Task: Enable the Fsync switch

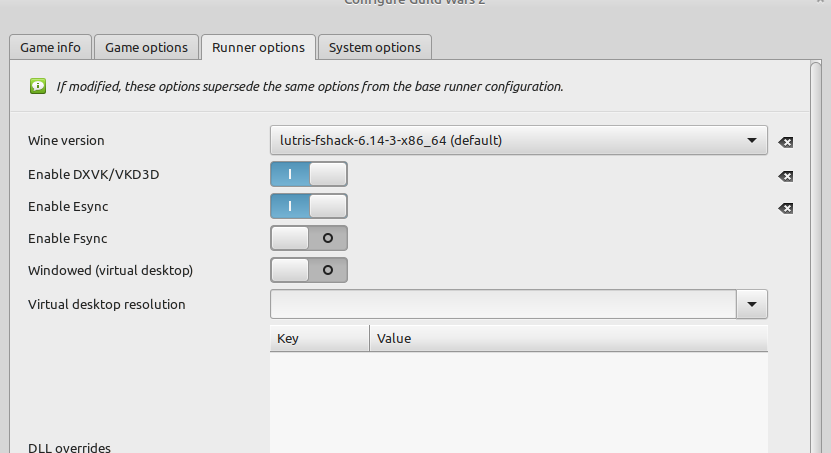Action: pyautogui.click(x=309, y=238)
